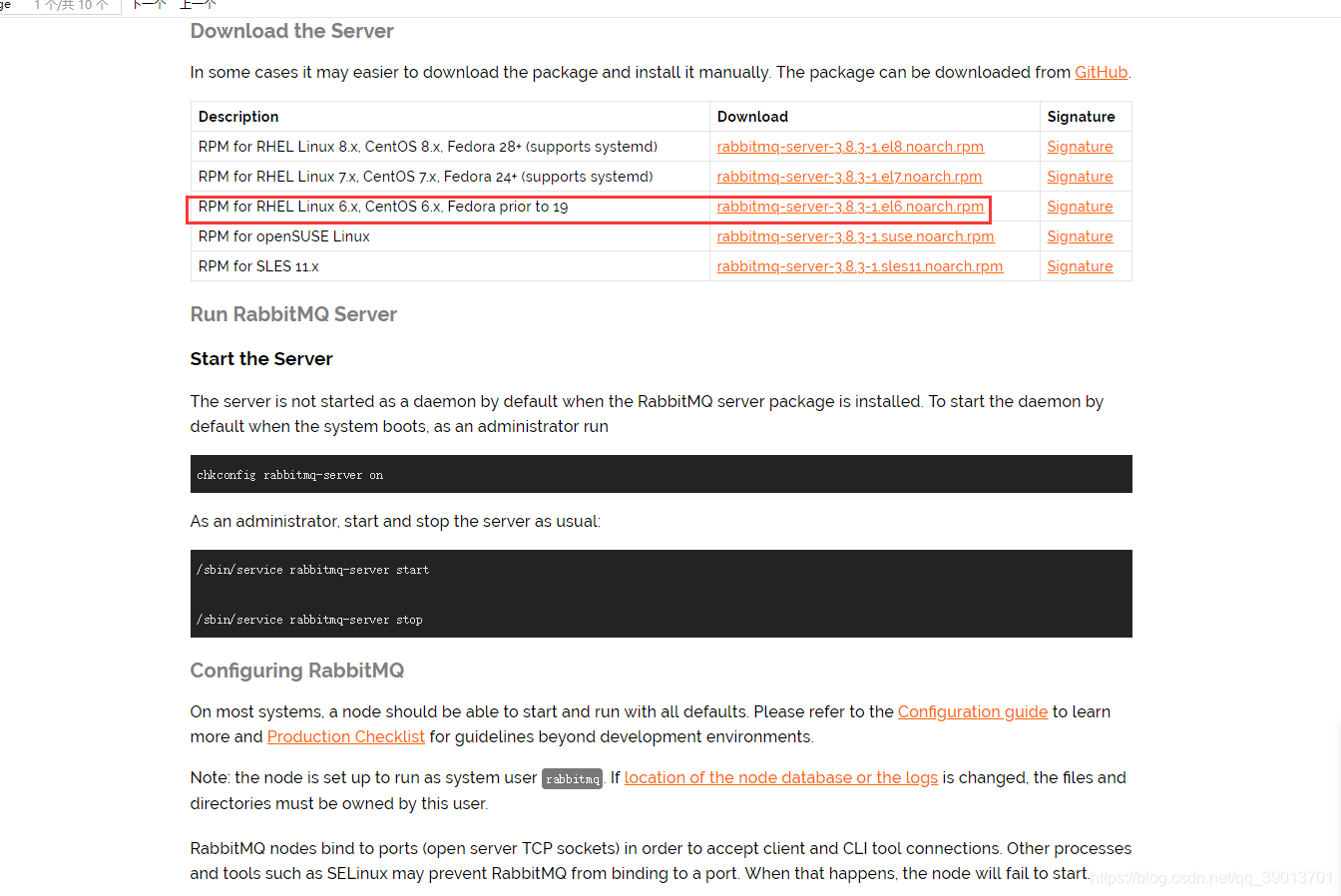The image size is (1341, 896).
Task: Open the Production Checklist link
Action: coord(346,737)
